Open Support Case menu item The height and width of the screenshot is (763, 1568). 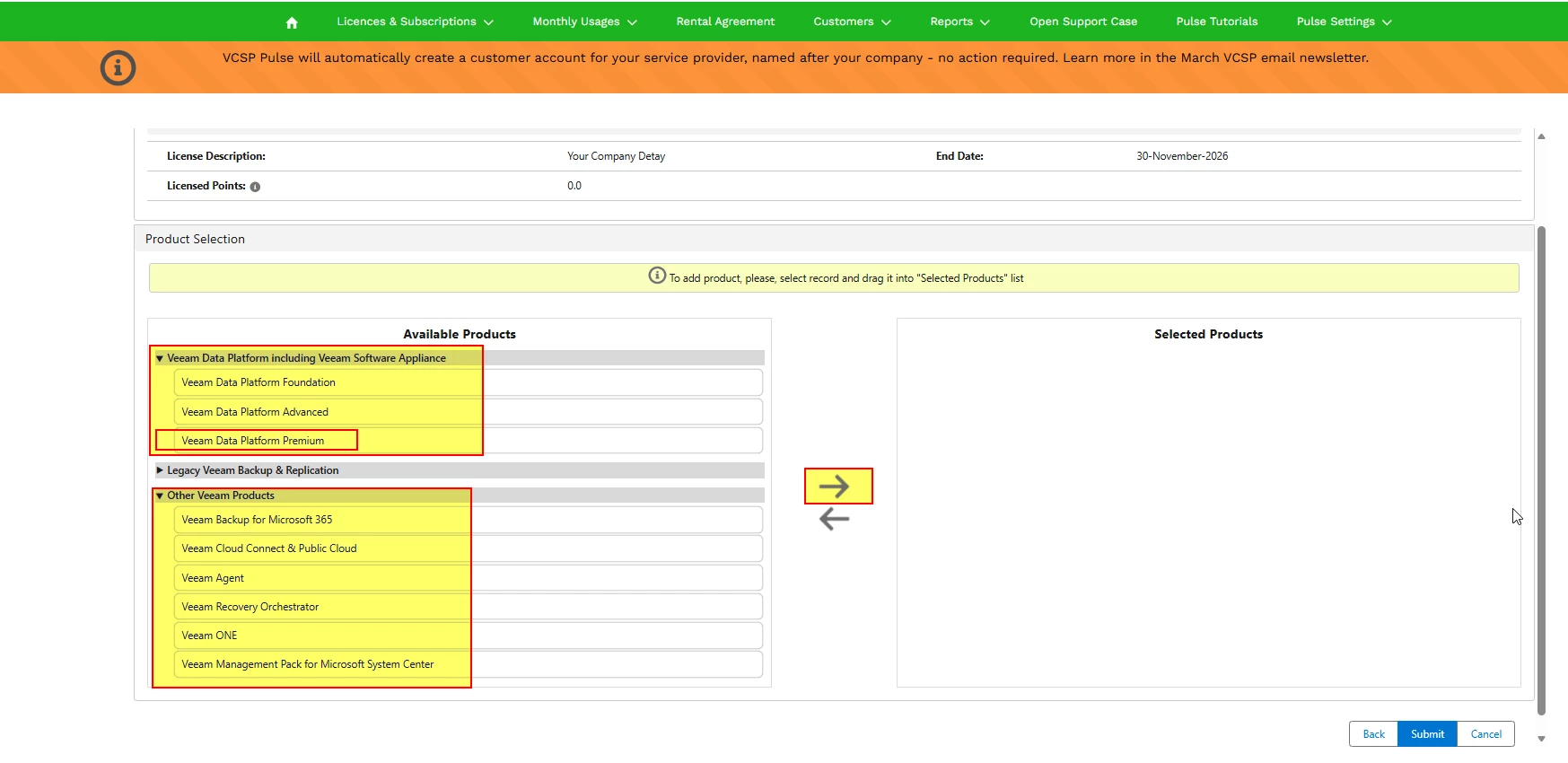[x=1083, y=22]
